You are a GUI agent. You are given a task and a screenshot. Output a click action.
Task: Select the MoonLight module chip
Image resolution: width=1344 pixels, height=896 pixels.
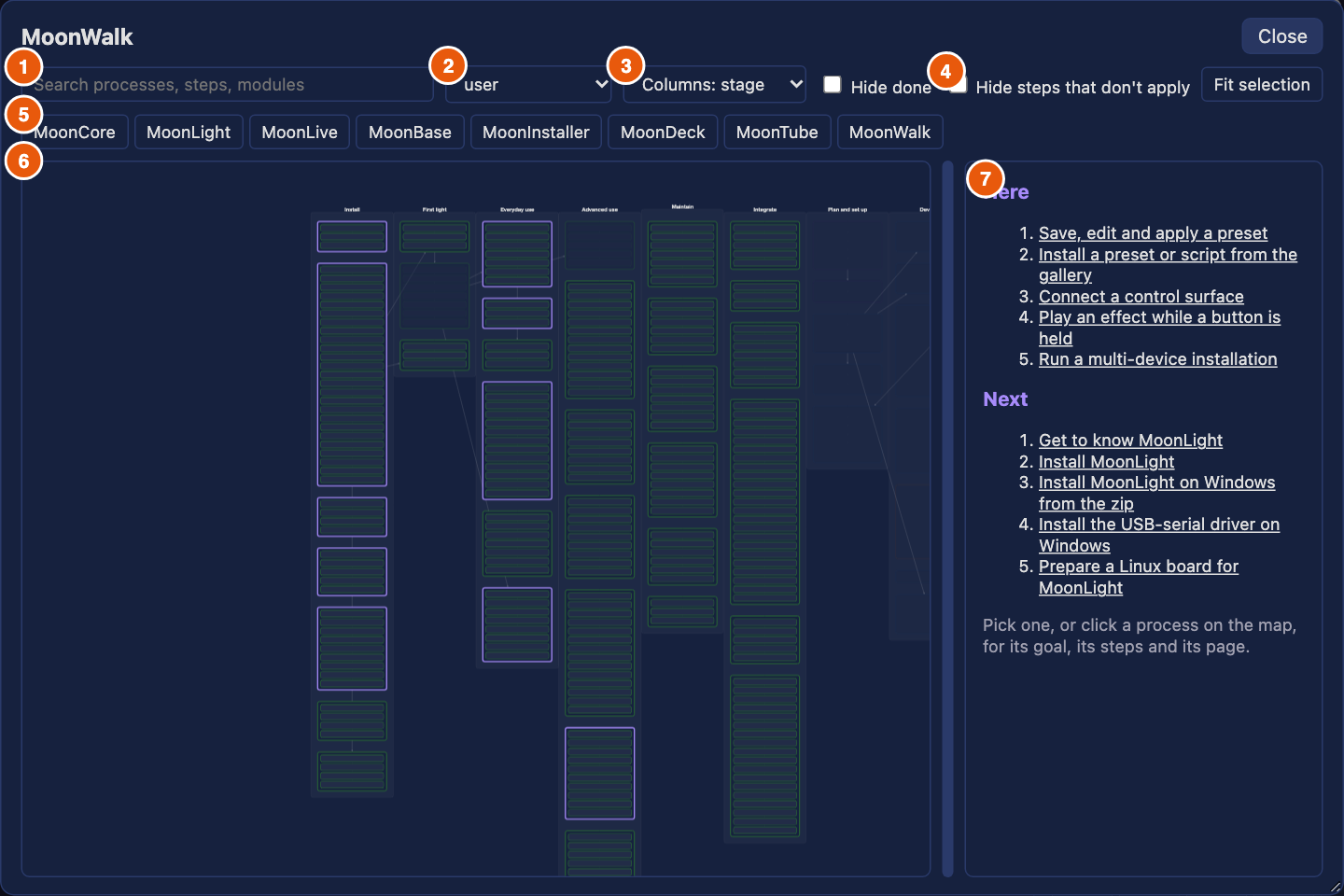(x=189, y=132)
